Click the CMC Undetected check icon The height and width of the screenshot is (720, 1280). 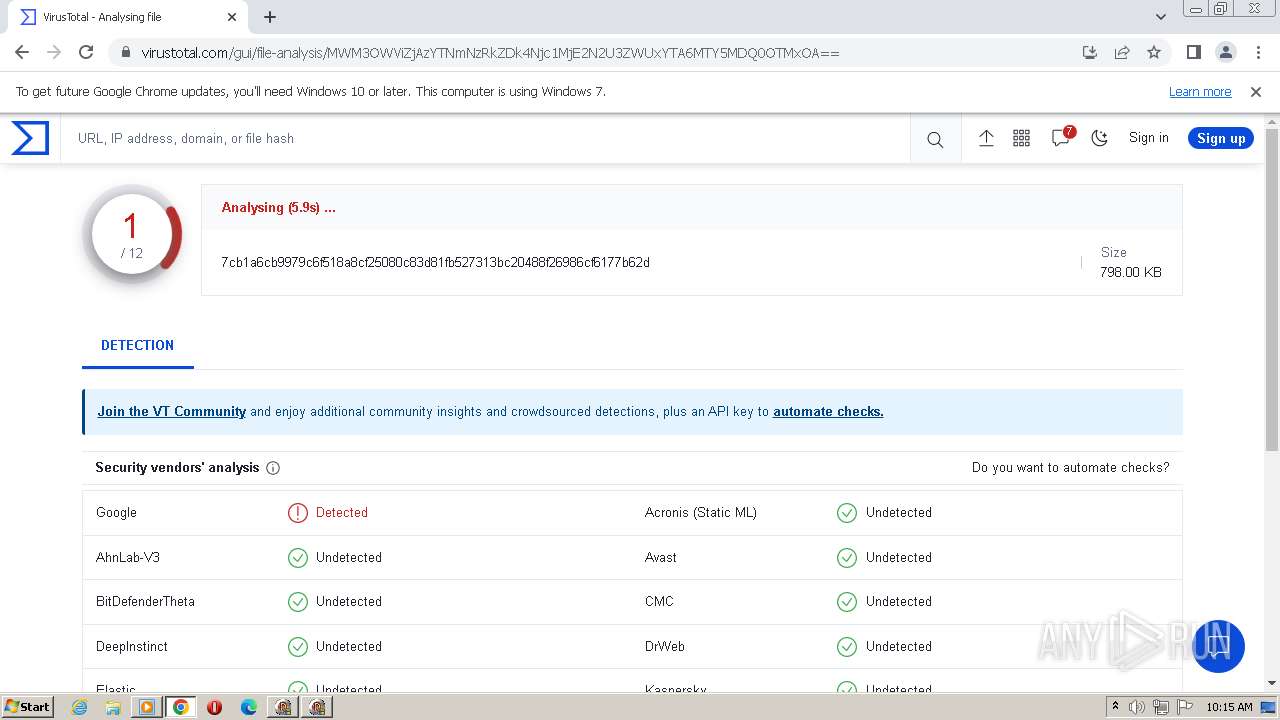tap(847, 602)
